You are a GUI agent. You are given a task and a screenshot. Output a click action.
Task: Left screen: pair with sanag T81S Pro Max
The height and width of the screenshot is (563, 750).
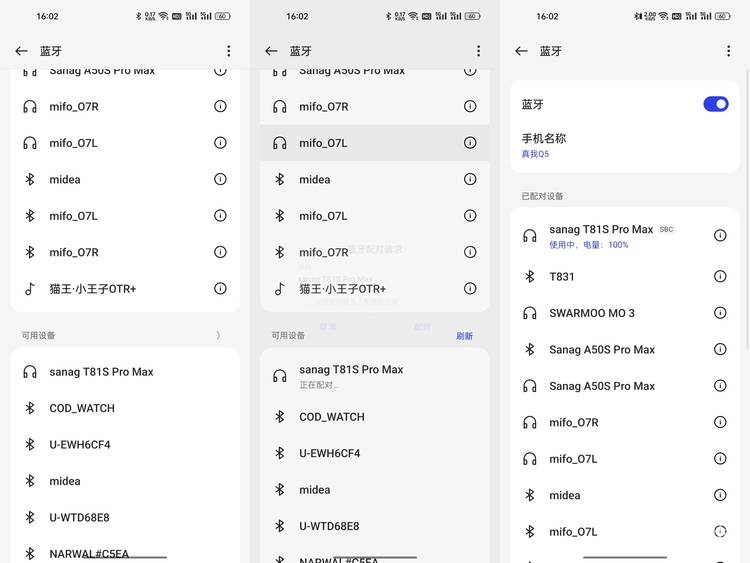tap(125, 372)
